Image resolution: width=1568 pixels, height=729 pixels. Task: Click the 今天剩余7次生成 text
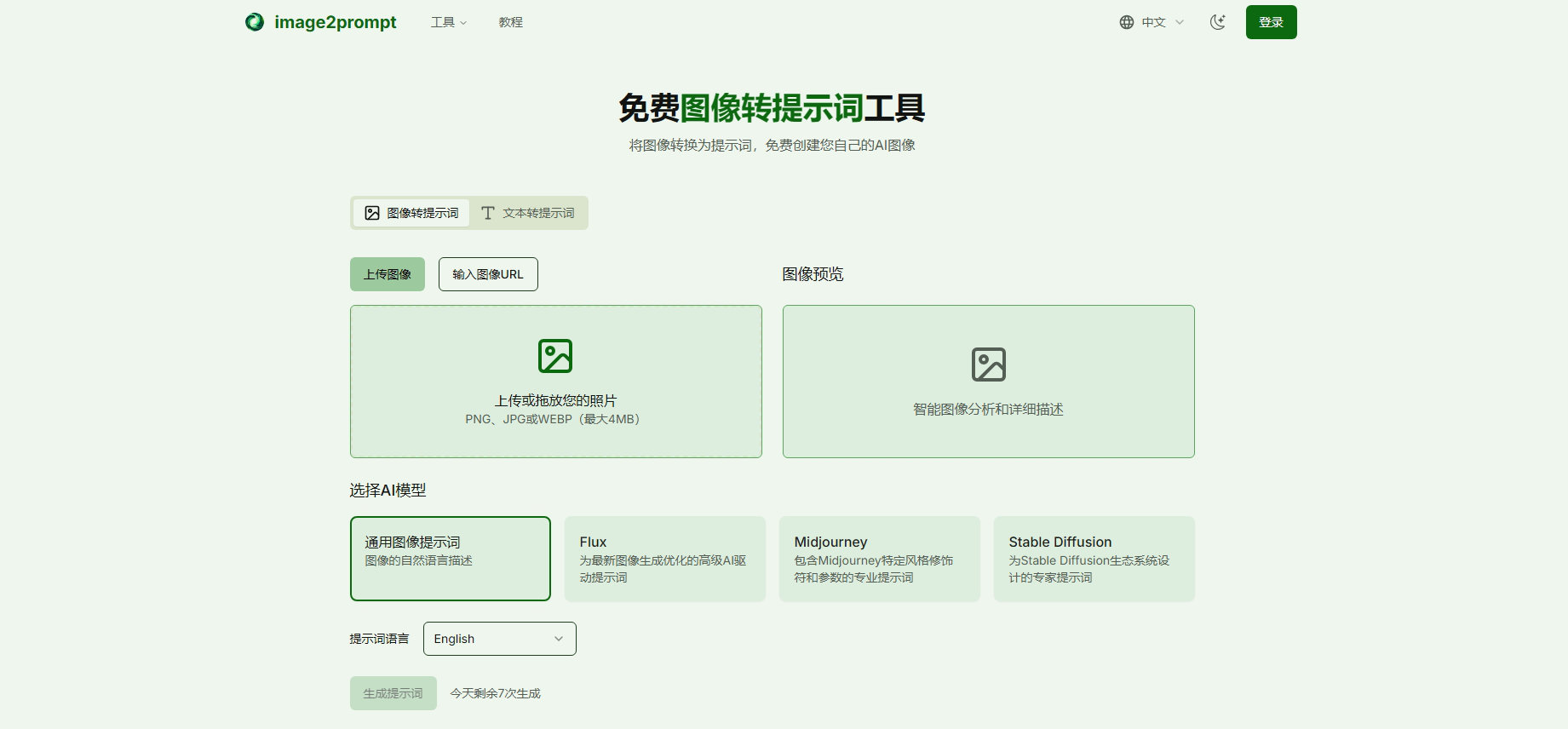coord(496,693)
